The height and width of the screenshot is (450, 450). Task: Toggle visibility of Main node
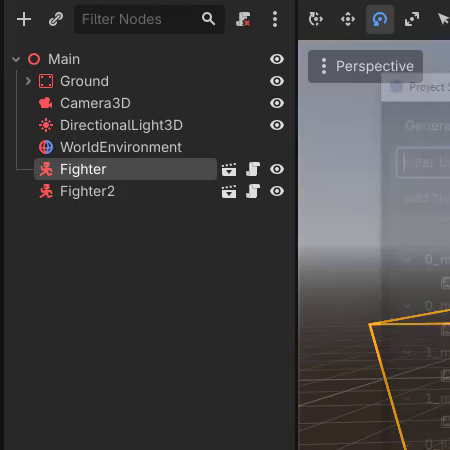277,59
